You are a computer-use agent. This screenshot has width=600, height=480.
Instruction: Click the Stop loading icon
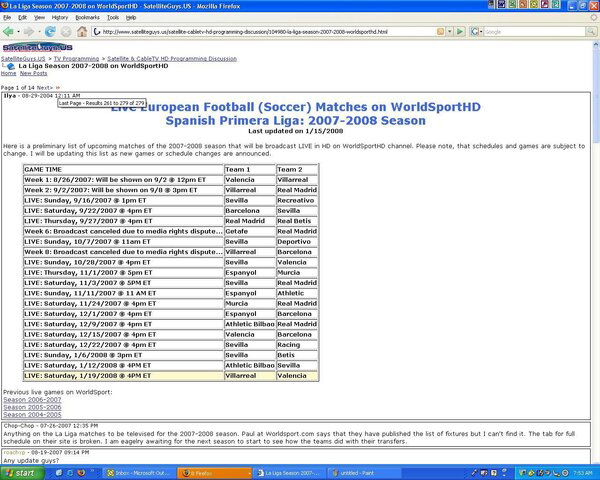click(66, 32)
